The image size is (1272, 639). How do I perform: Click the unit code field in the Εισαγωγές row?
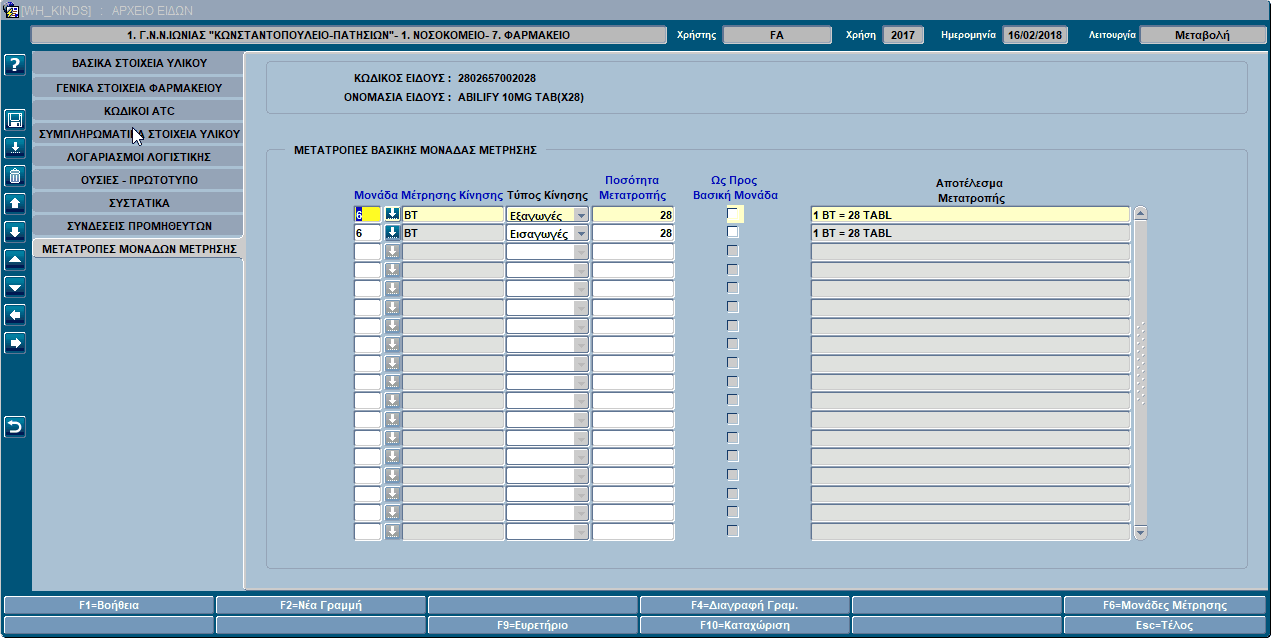(x=367, y=233)
